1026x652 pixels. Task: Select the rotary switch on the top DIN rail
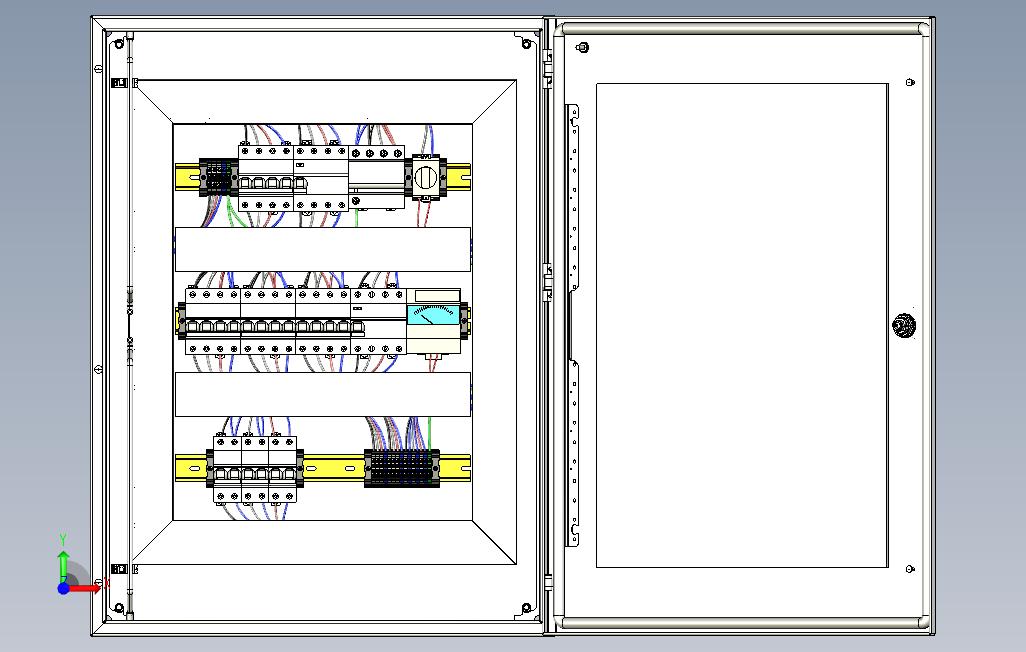(425, 176)
